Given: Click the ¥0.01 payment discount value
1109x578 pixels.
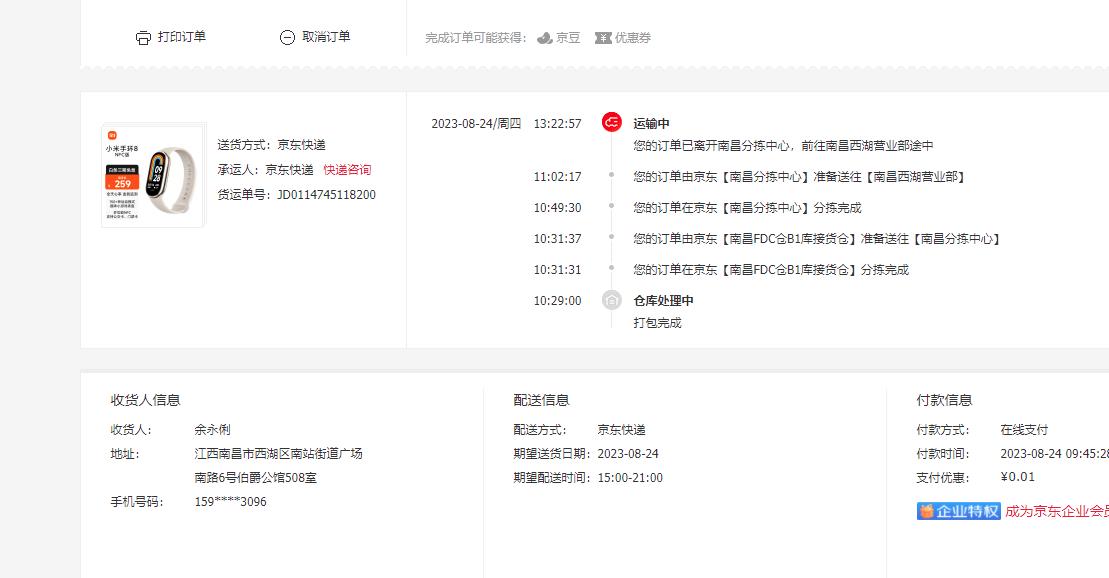Looking at the screenshot, I should (x=1018, y=477).
